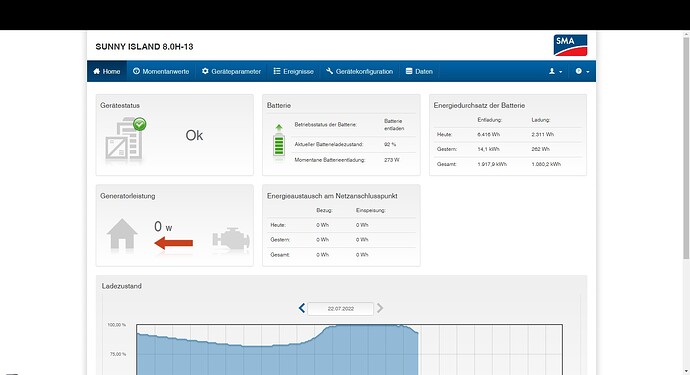The image size is (690, 375).
Task: Click the battery state value '92 %'
Action: pyautogui.click(x=390, y=144)
